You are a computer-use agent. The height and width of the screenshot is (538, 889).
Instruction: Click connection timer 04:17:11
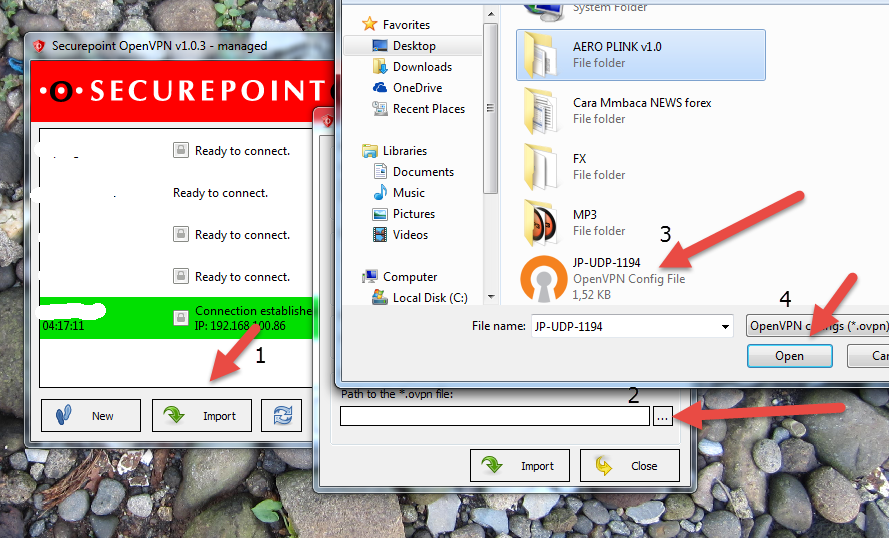click(63, 326)
